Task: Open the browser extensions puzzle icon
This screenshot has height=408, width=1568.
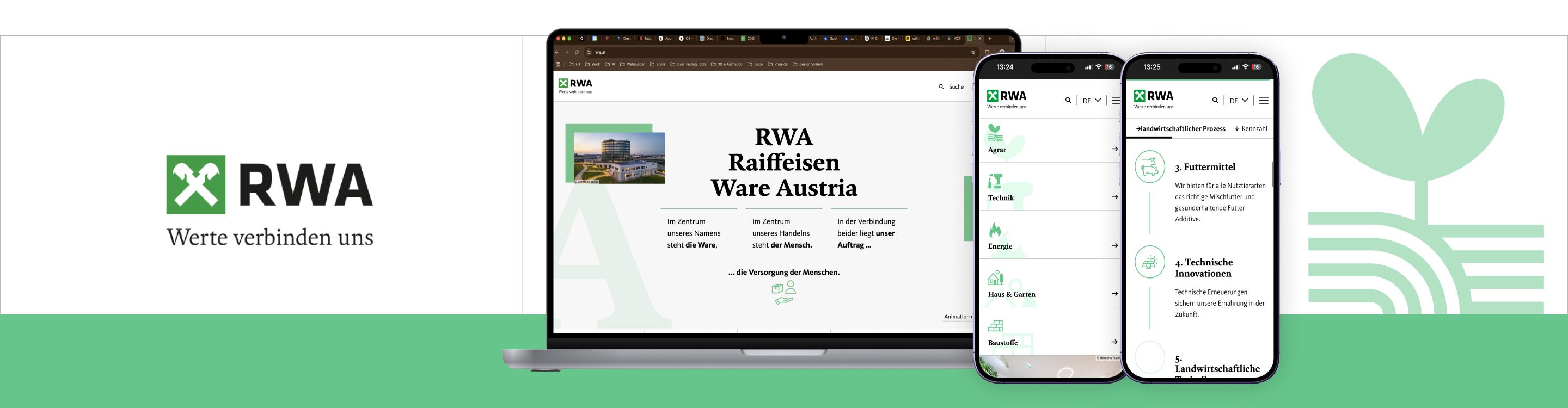Action: pos(987,52)
